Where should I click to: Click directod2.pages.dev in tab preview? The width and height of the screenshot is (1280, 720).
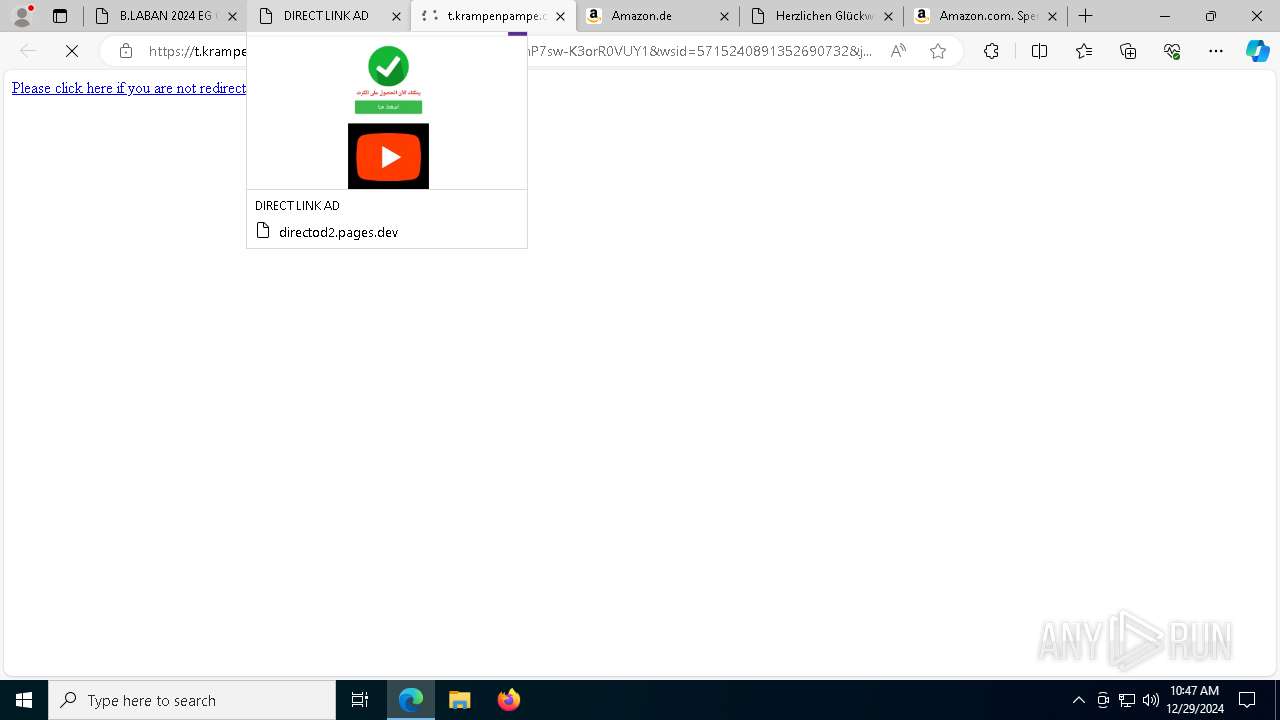click(x=338, y=232)
